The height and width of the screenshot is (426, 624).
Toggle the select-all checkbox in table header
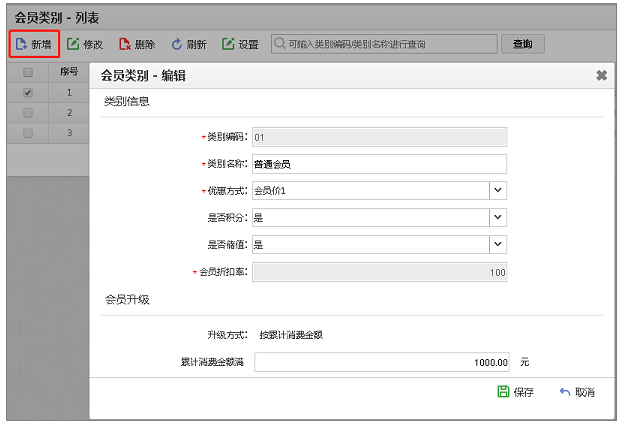tap(28, 72)
